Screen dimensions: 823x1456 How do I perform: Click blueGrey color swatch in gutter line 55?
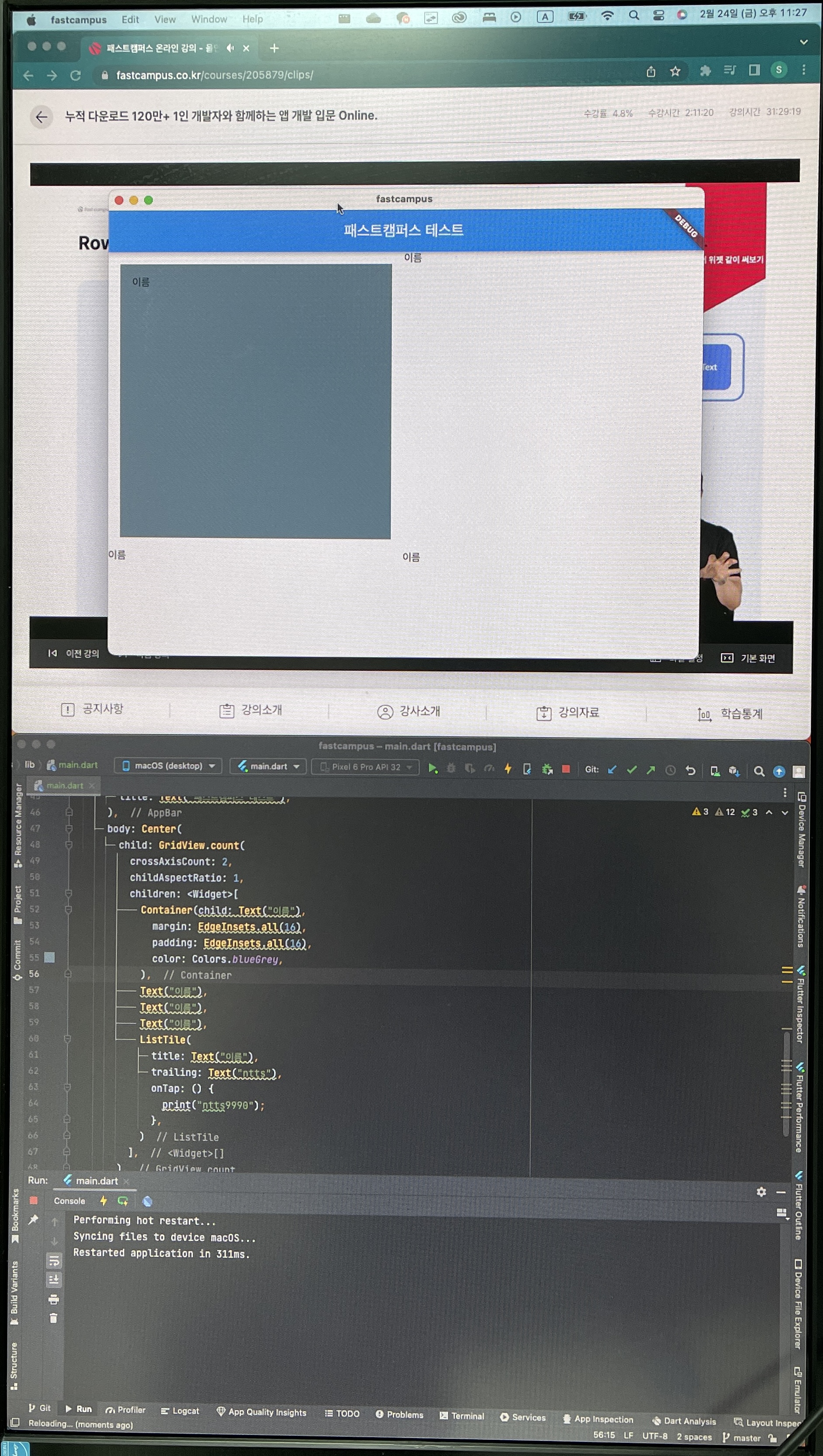(50, 957)
